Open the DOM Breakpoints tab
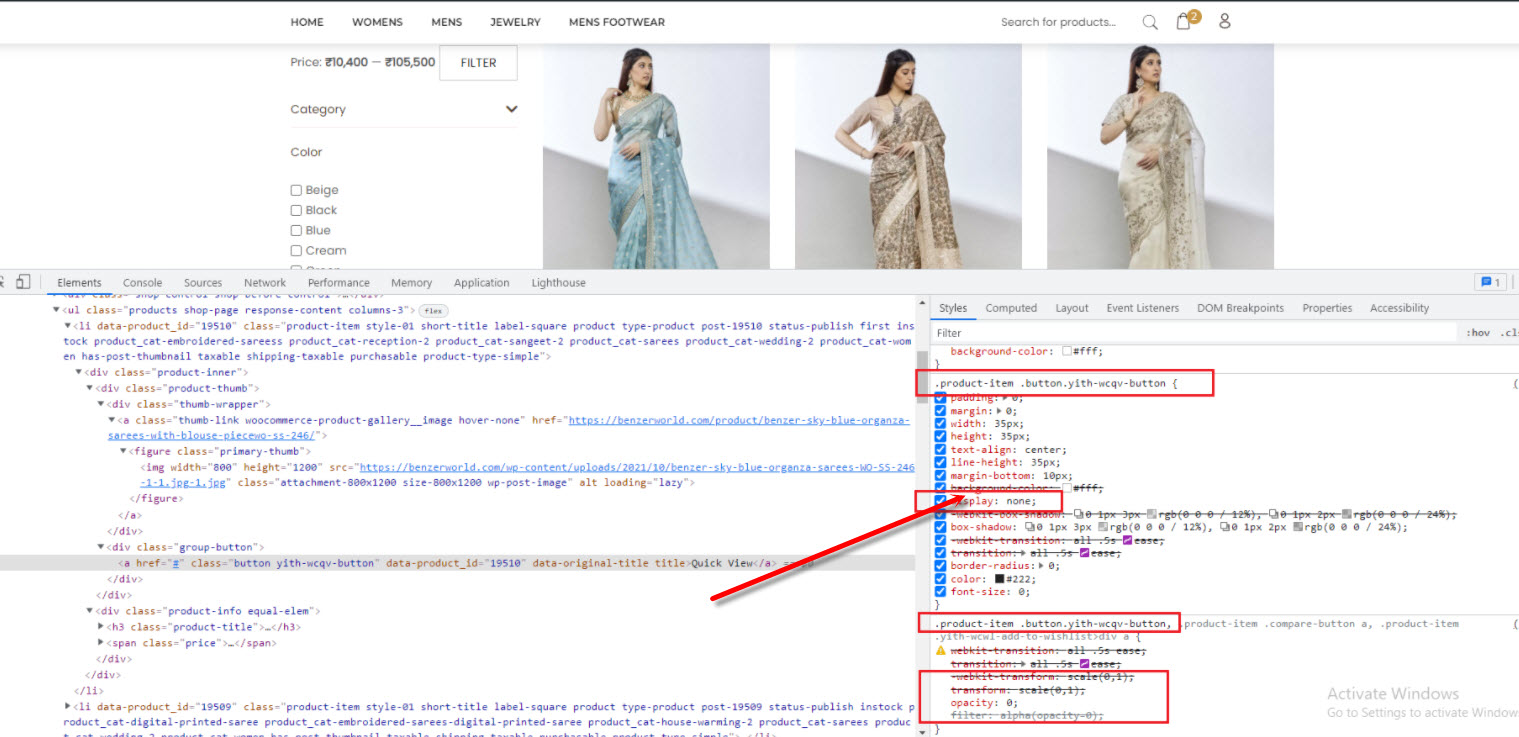 tap(1240, 308)
